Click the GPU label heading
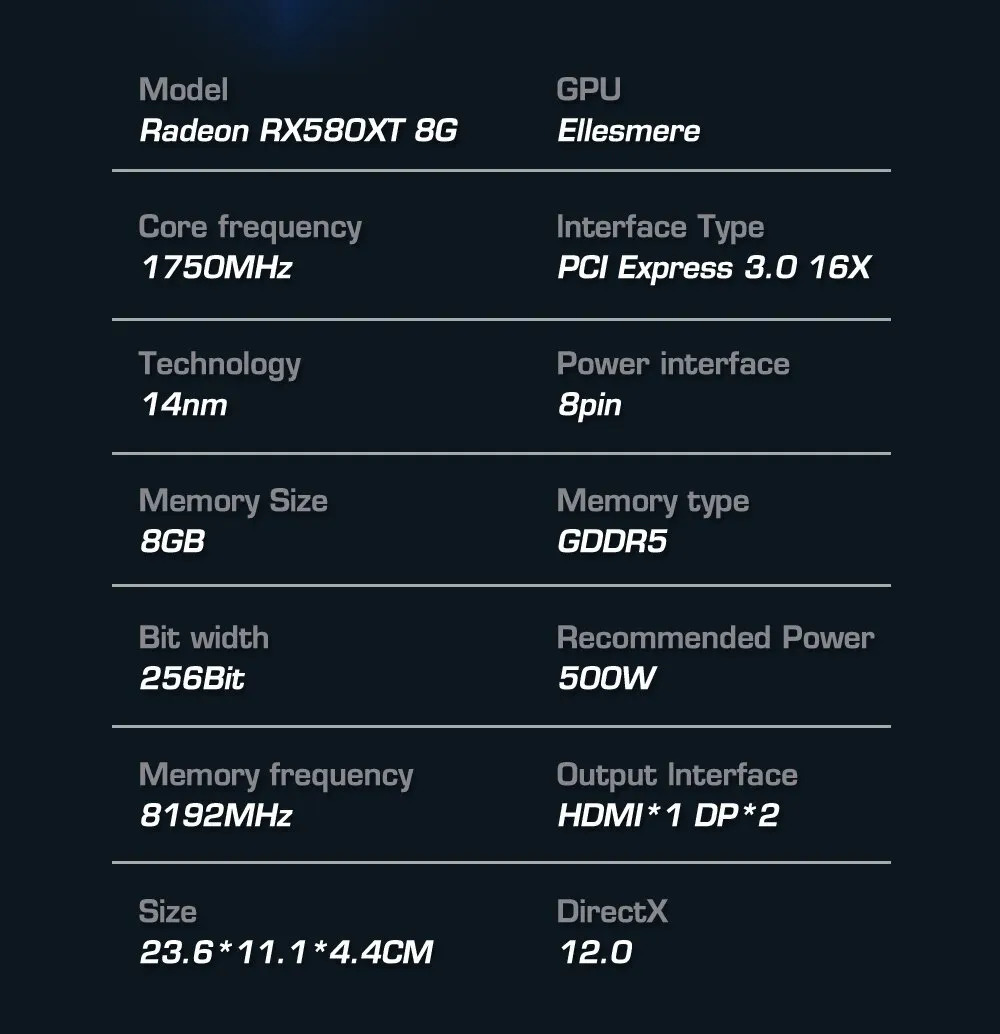 [588, 90]
